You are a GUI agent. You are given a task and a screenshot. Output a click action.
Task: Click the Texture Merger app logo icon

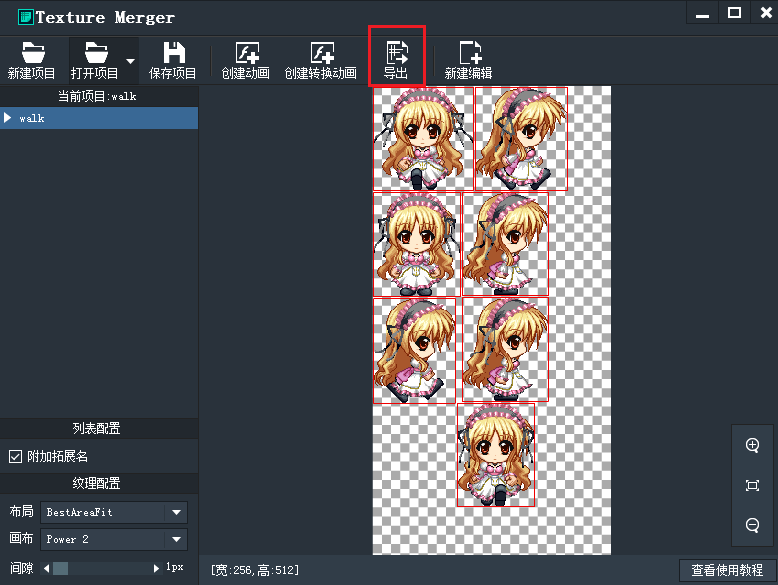pyautogui.click(x=26, y=17)
